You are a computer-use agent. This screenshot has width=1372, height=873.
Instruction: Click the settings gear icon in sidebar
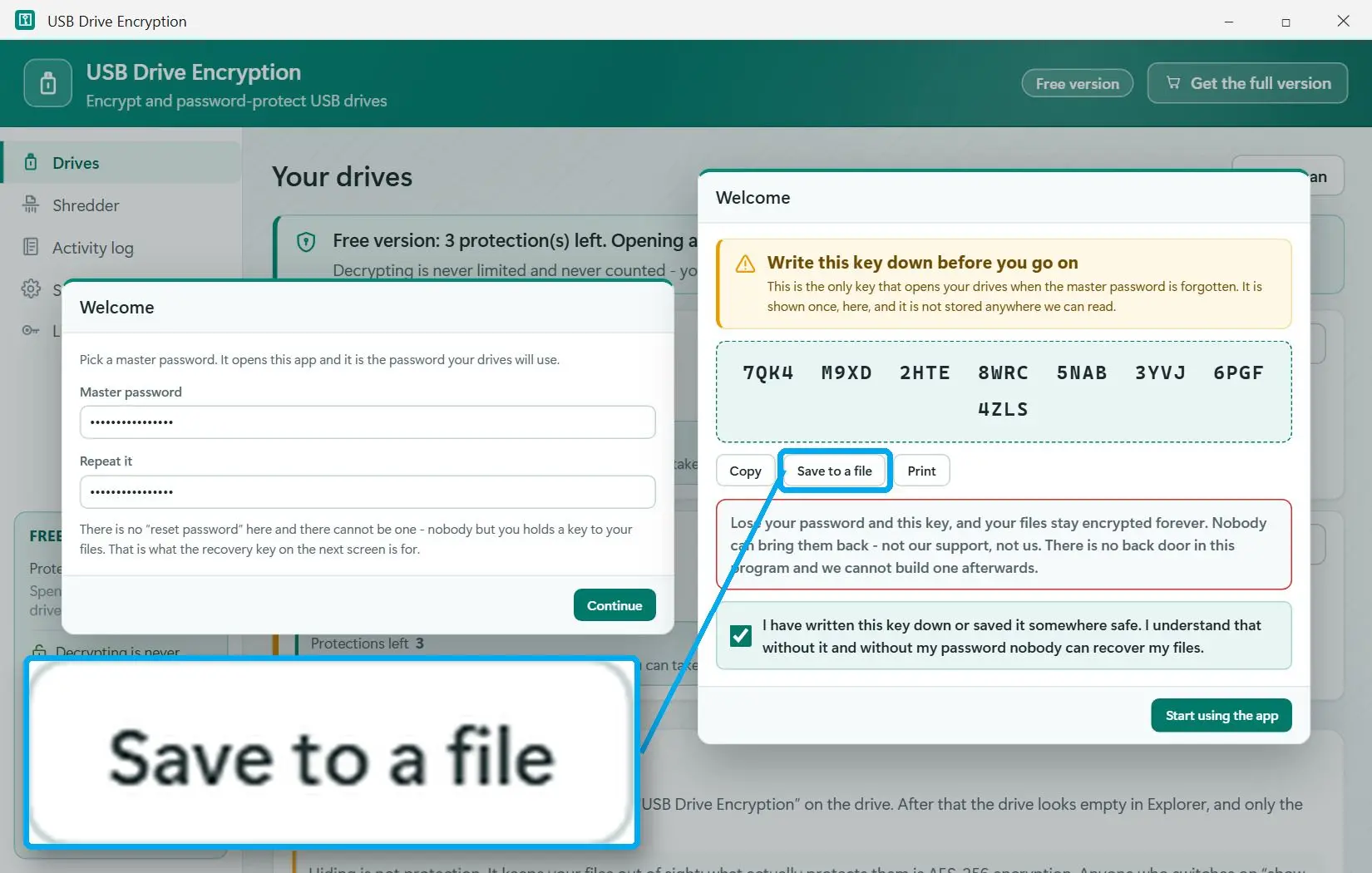[31, 289]
